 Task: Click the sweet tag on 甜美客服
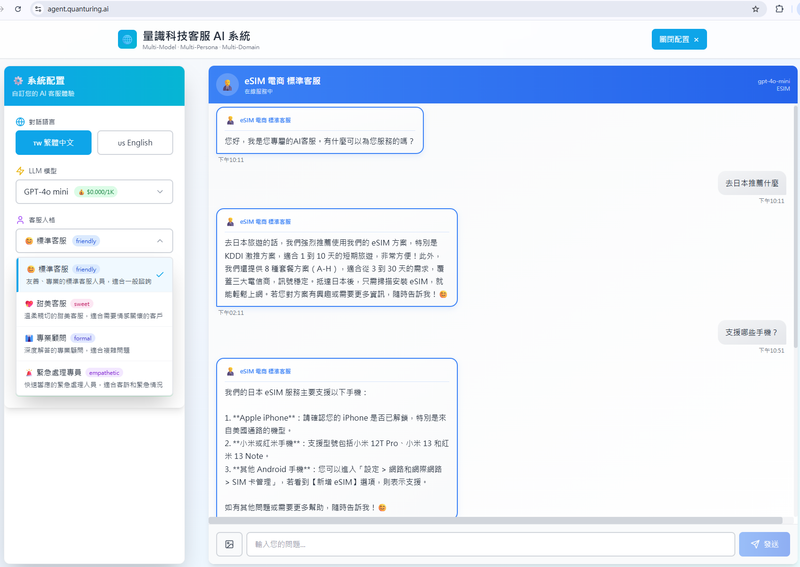click(82, 304)
